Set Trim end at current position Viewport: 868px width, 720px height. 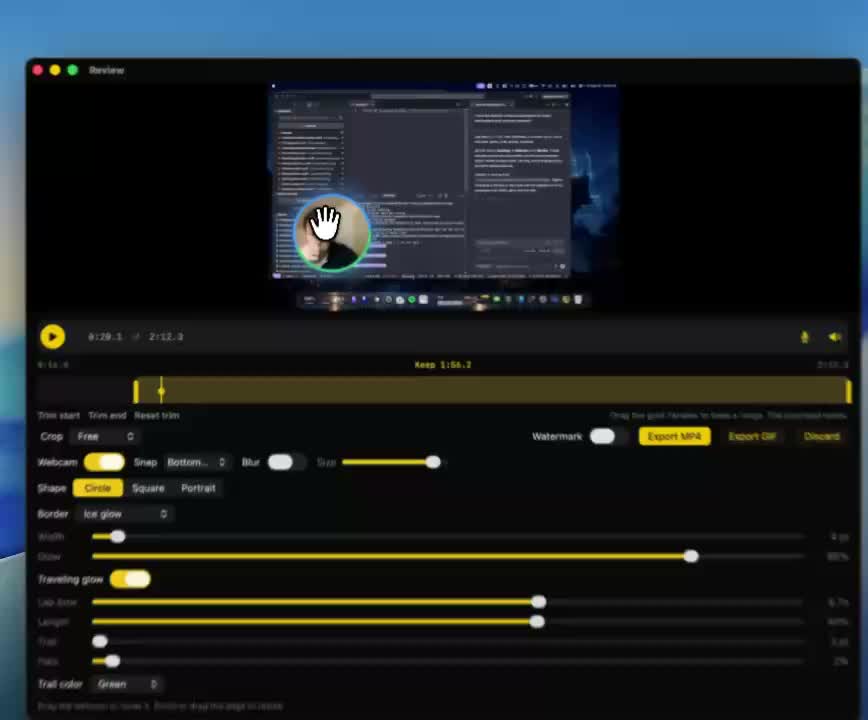pos(107,415)
